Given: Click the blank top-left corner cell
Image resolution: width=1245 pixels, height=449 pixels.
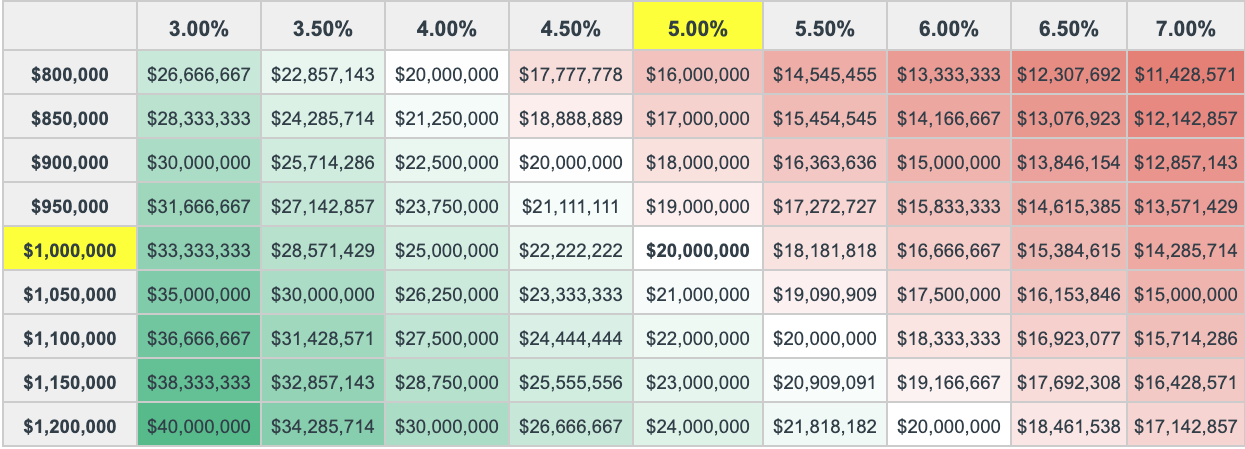Looking at the screenshot, I should pos(69,27).
